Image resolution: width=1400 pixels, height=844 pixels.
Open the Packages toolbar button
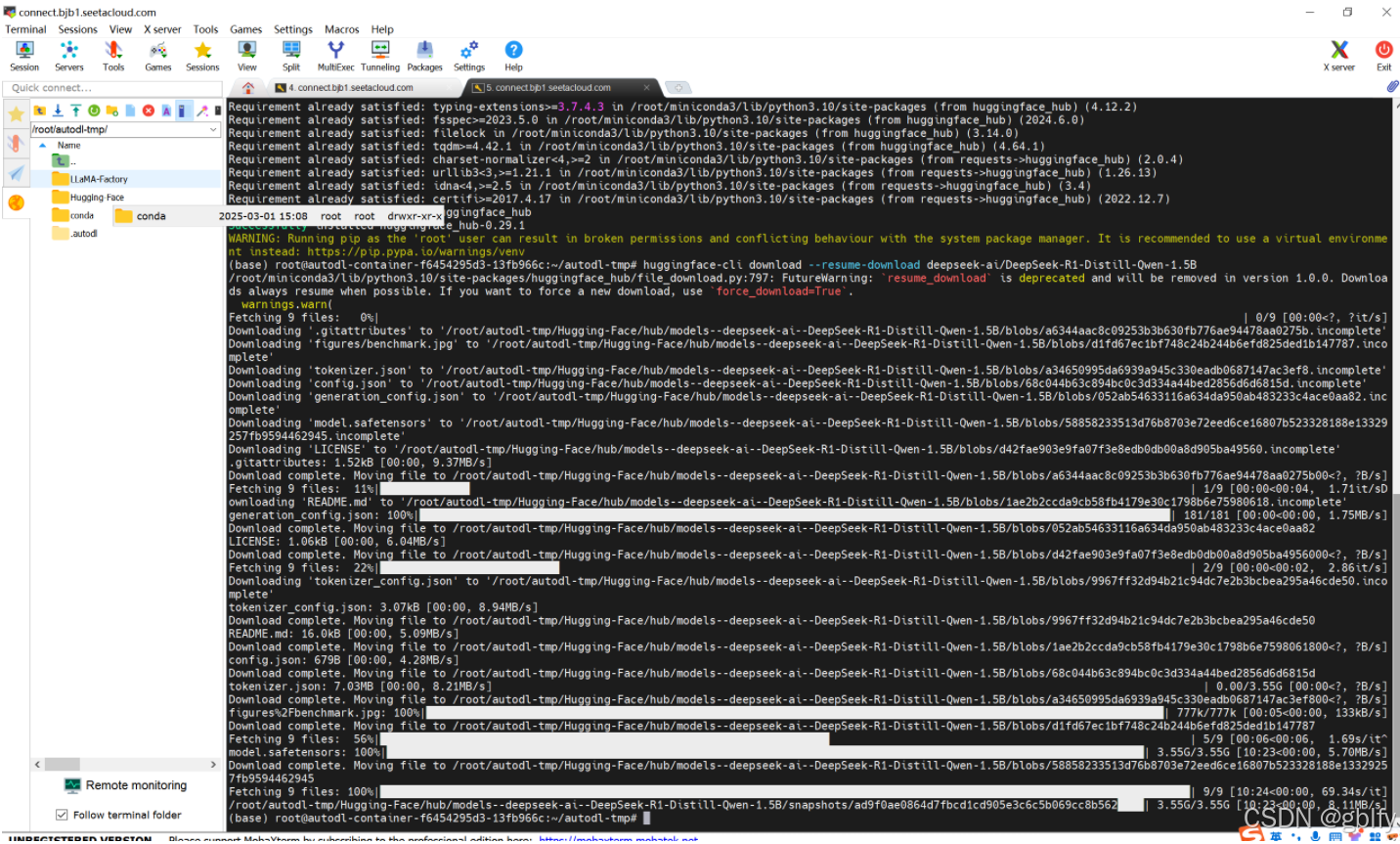[x=424, y=57]
